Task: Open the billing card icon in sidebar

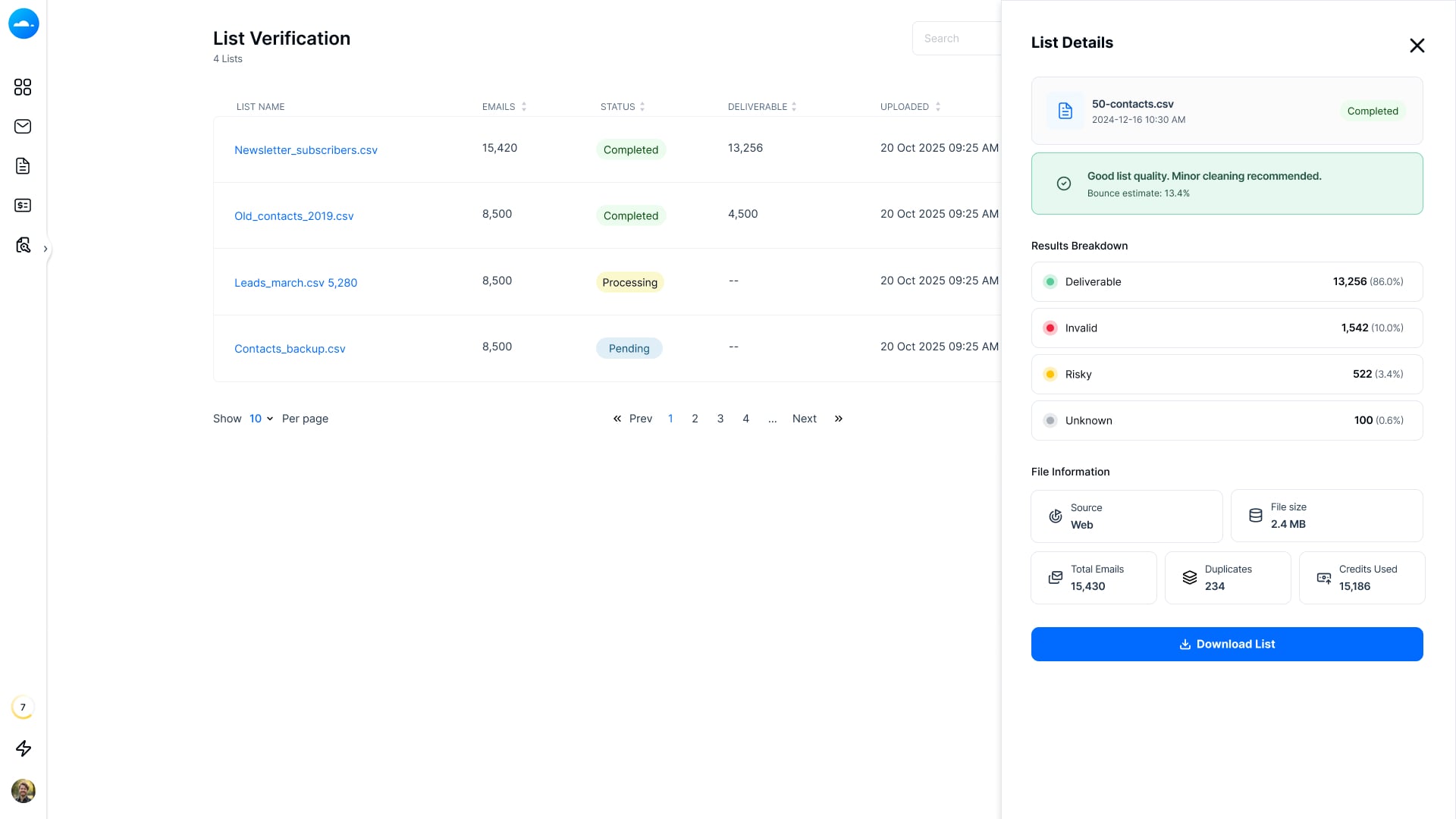Action: pos(23,206)
